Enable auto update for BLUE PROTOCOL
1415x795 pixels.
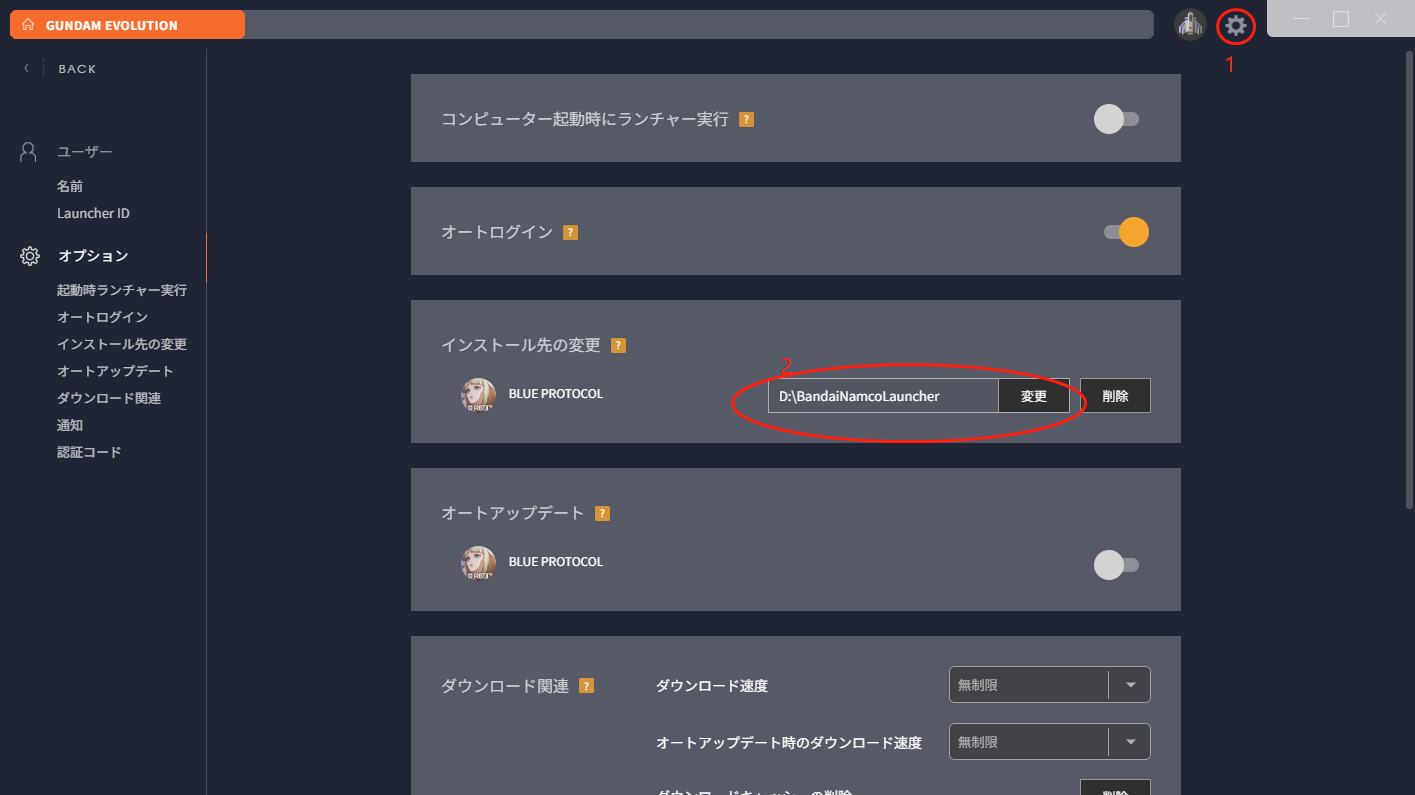(1117, 565)
